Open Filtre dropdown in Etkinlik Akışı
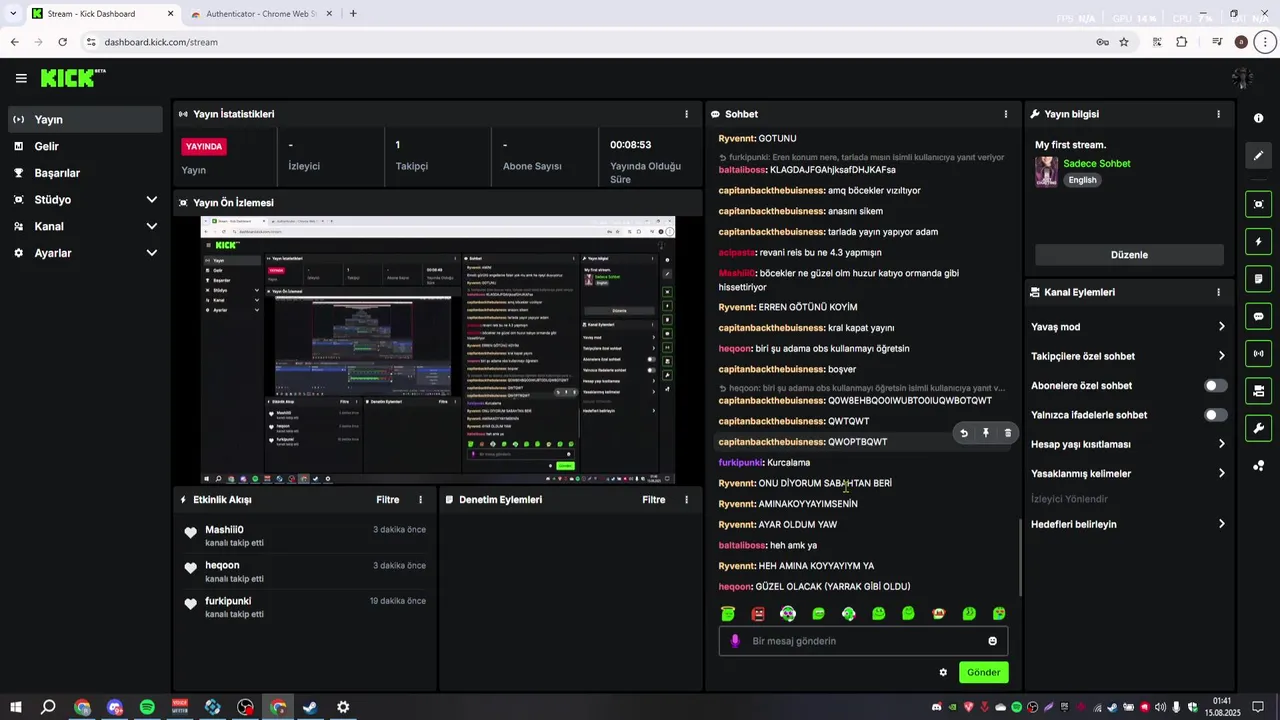This screenshot has width=1280, height=720. coord(387,500)
